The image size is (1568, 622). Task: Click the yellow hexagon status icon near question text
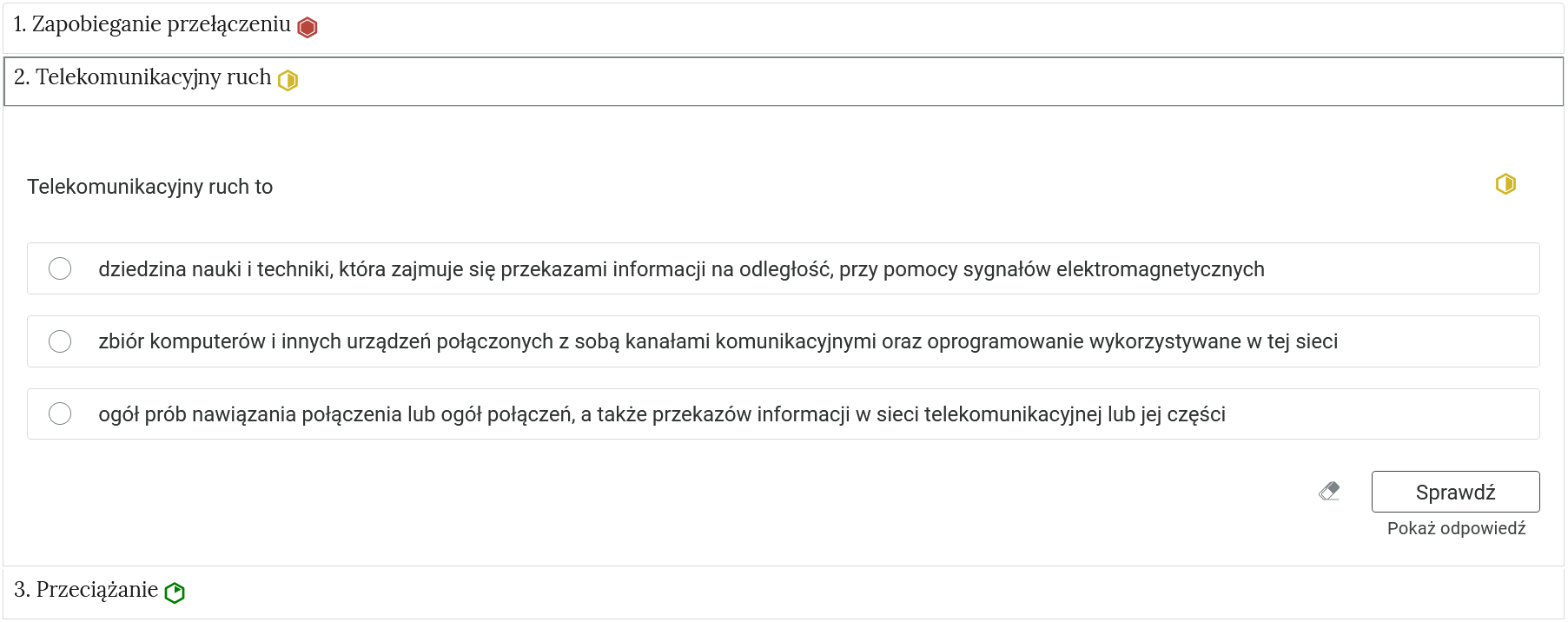point(1505,184)
